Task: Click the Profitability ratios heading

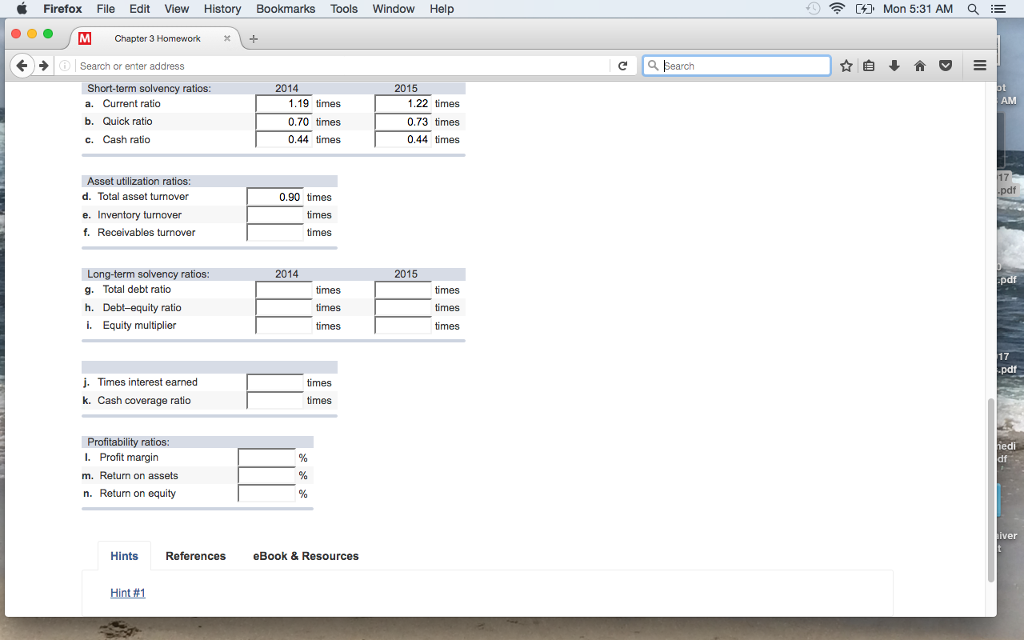Action: (128, 442)
